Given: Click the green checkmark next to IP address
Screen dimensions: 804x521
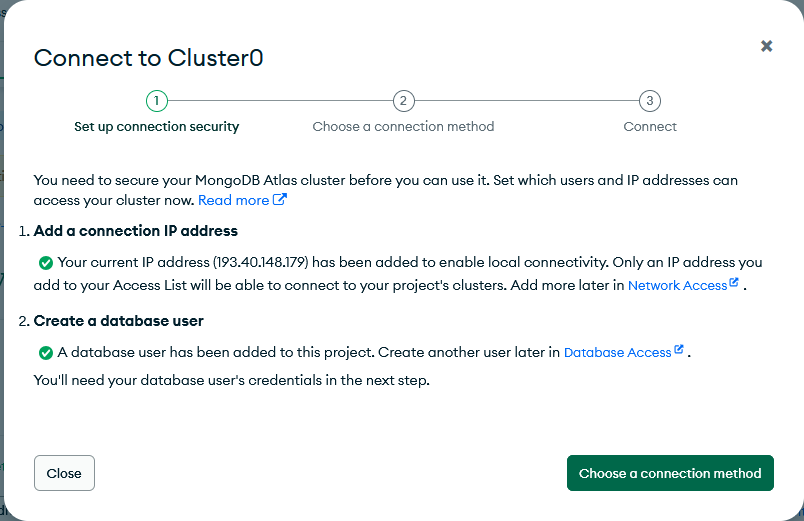Looking at the screenshot, I should click(45, 263).
